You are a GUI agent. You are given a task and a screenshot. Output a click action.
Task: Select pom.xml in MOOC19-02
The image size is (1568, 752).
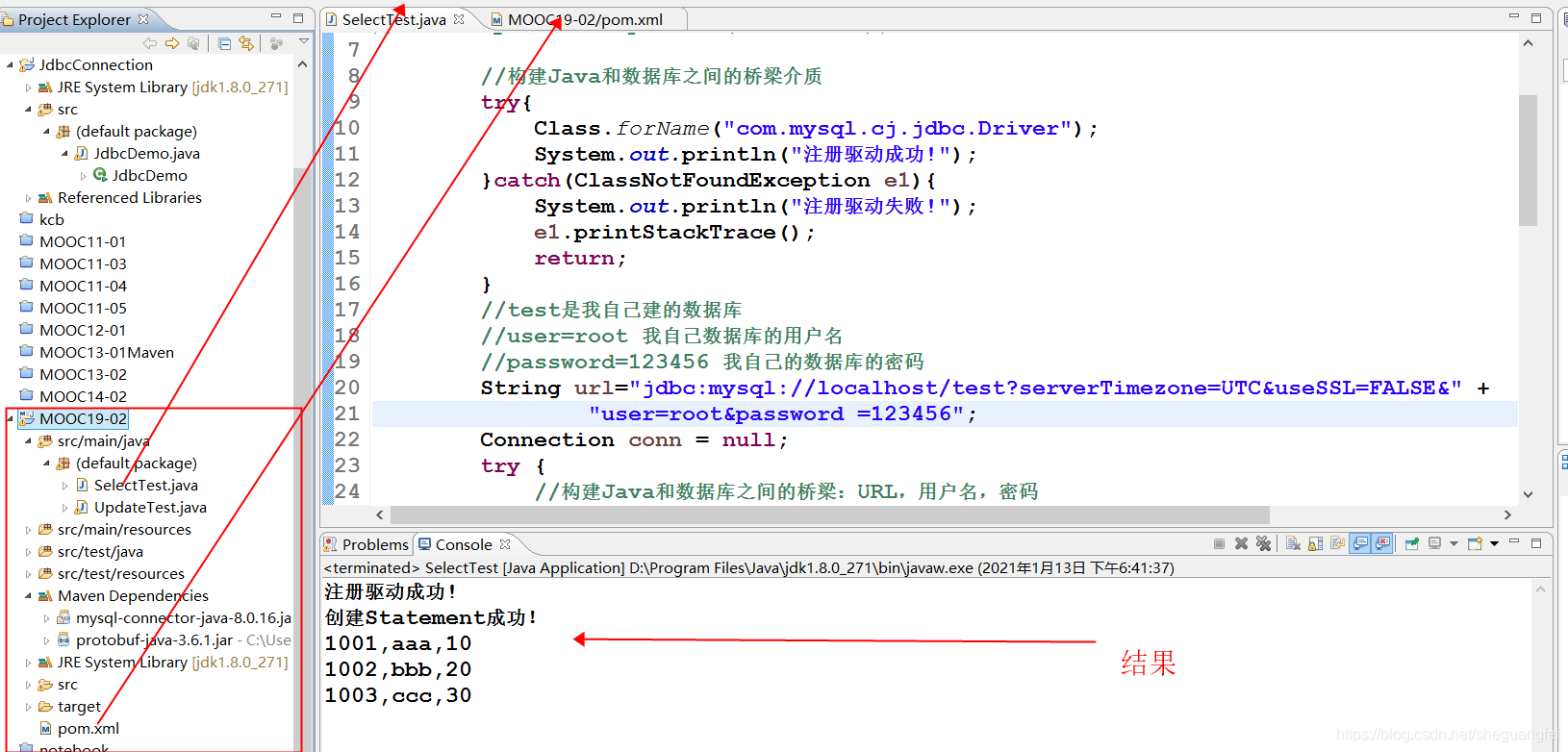pyautogui.click(x=89, y=728)
